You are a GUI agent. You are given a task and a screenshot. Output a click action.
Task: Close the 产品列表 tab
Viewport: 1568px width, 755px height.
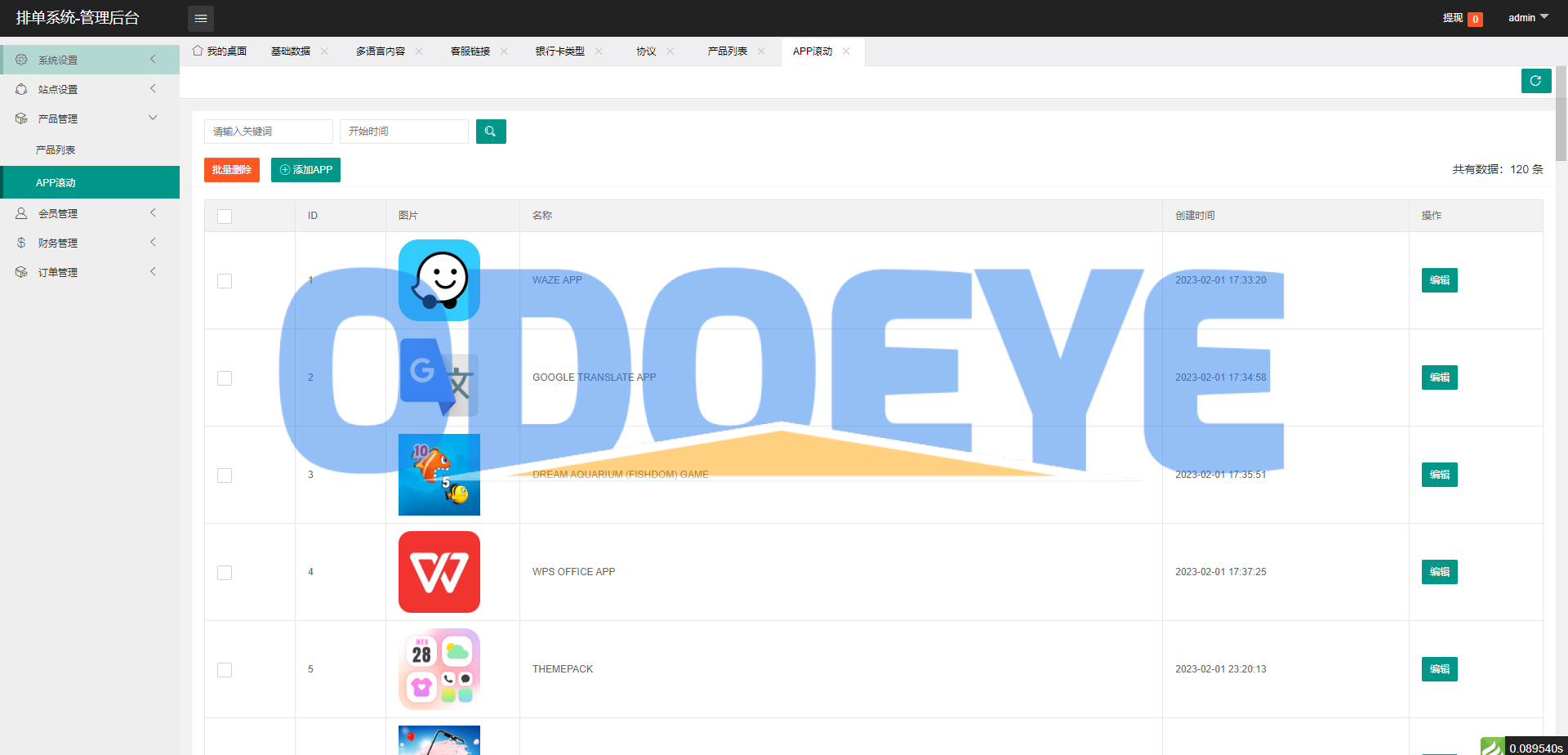click(x=761, y=51)
